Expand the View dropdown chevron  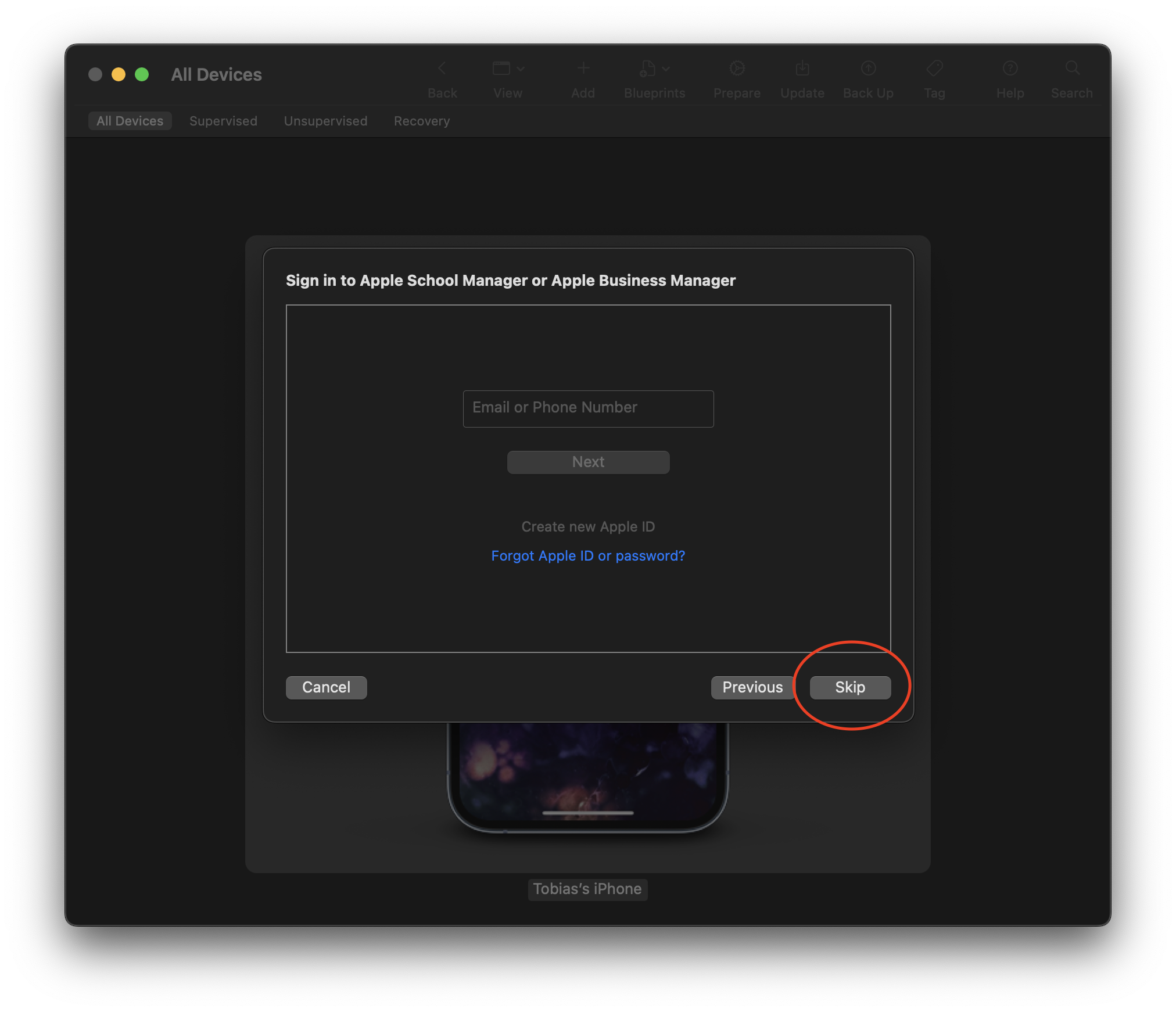click(x=521, y=68)
